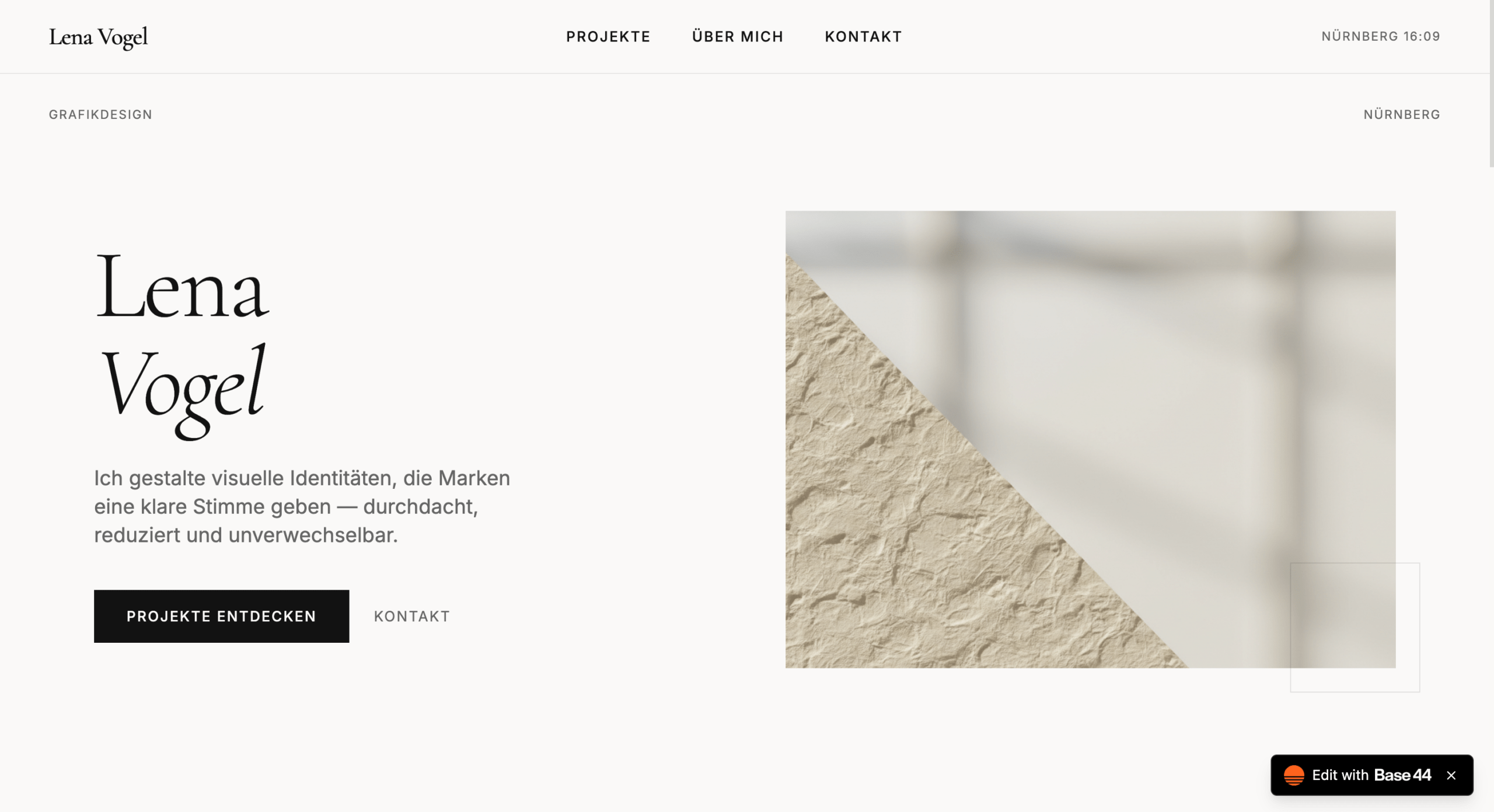1494x812 pixels.
Task: Open the Edit with Base44 text link
Action: click(1371, 775)
